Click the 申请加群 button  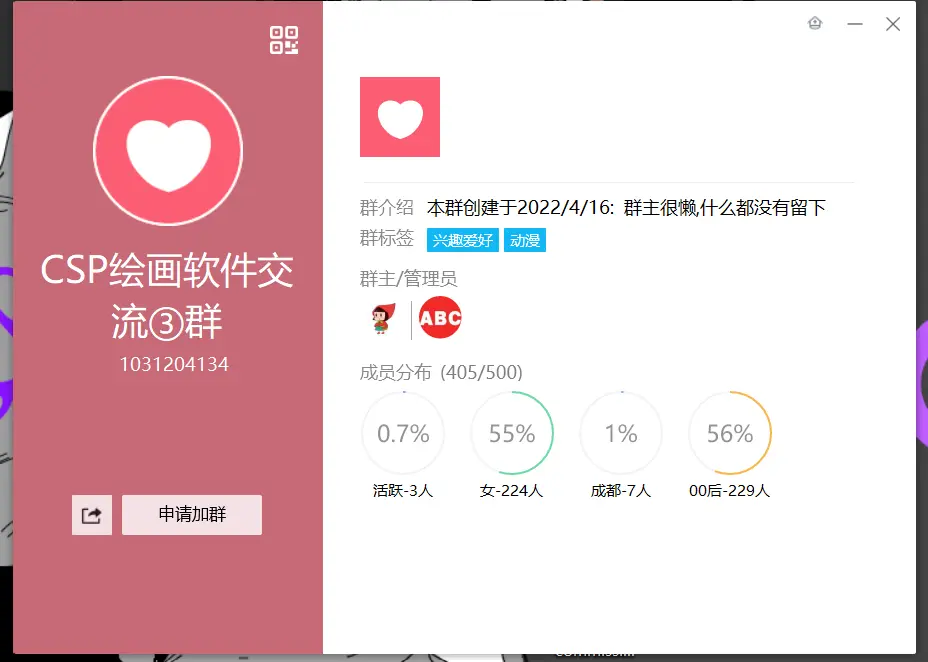(x=192, y=515)
